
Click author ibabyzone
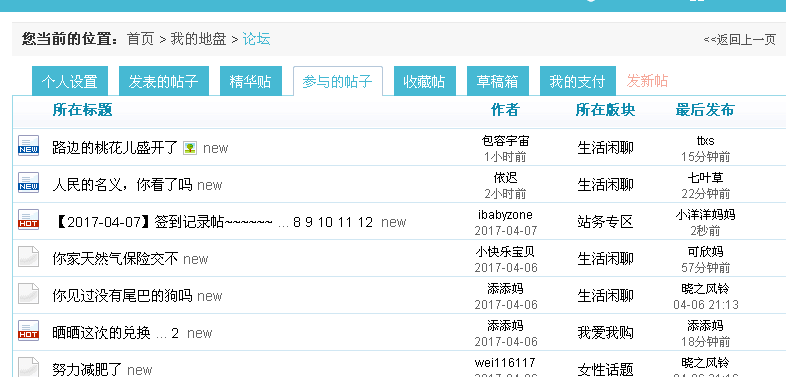[x=505, y=215]
